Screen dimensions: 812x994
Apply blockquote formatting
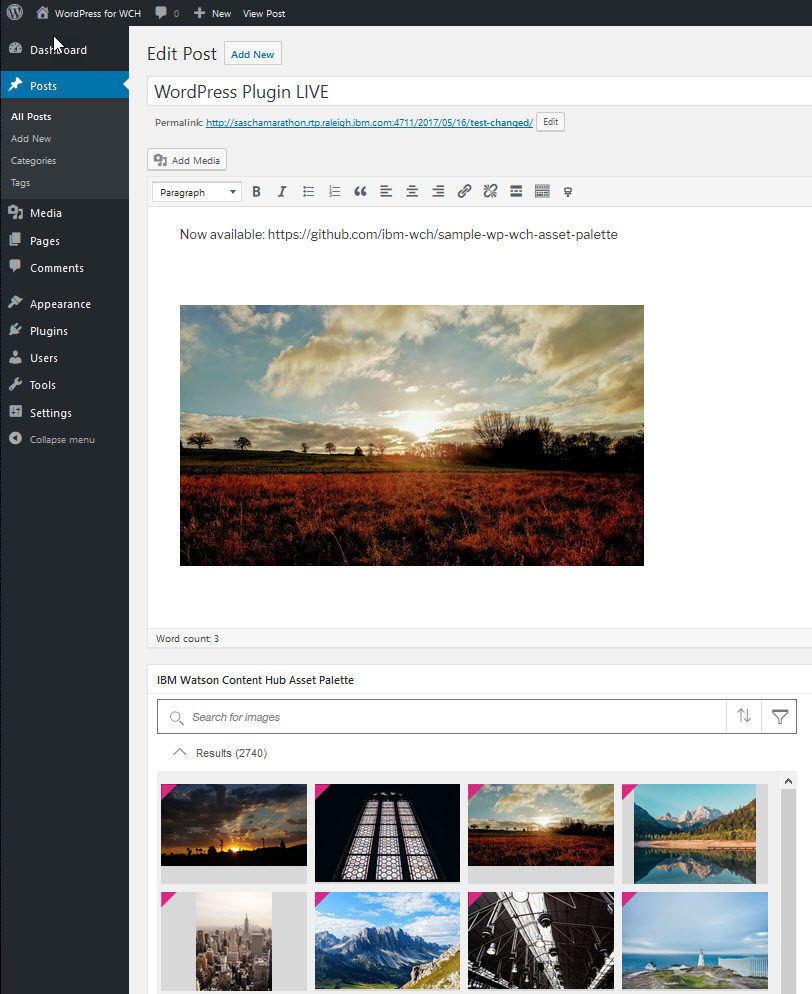pyautogui.click(x=360, y=191)
